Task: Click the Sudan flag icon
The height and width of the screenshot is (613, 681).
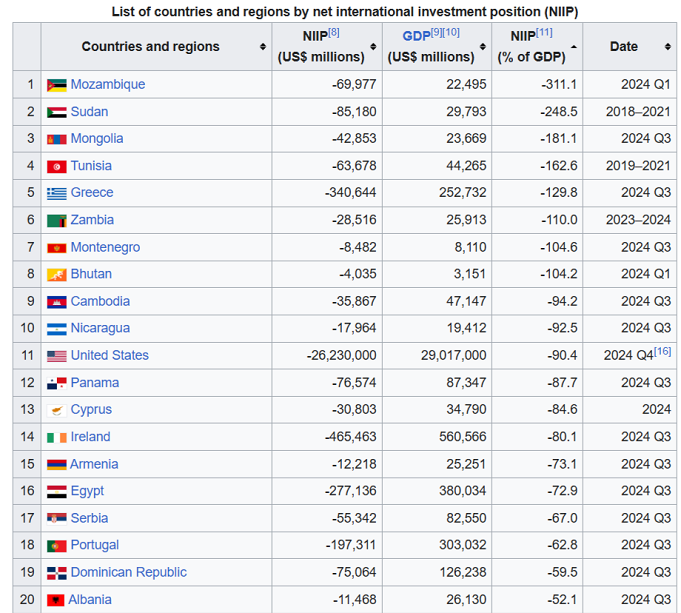Action: click(56, 113)
